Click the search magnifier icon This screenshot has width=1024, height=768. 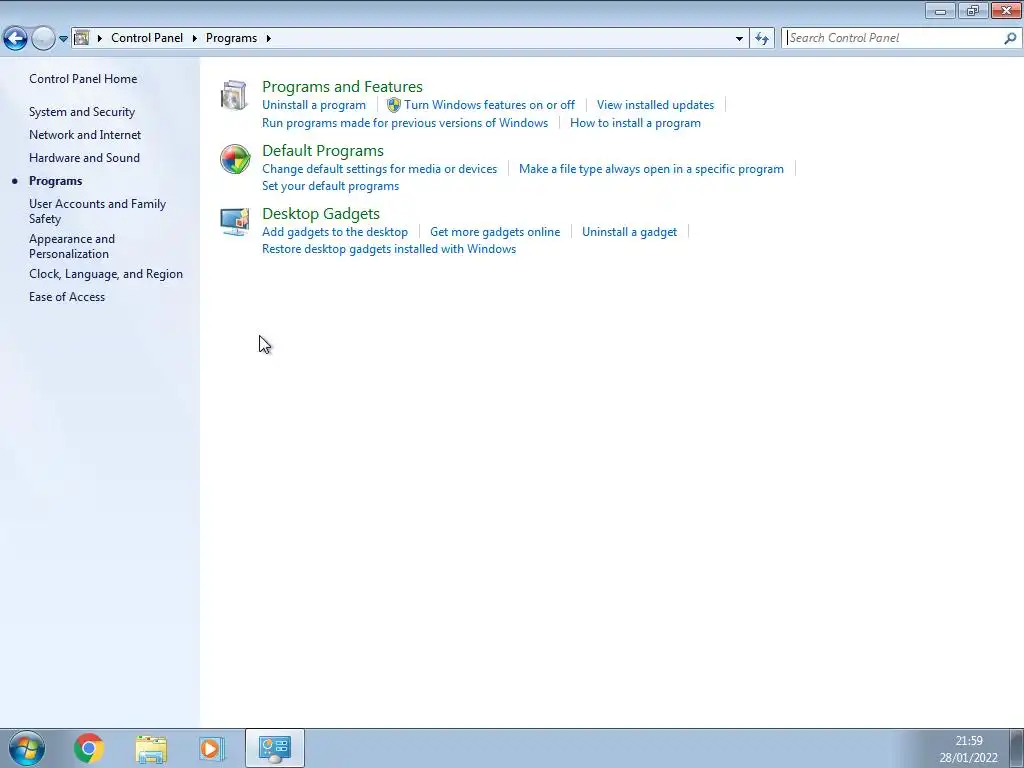pyautogui.click(x=1010, y=39)
